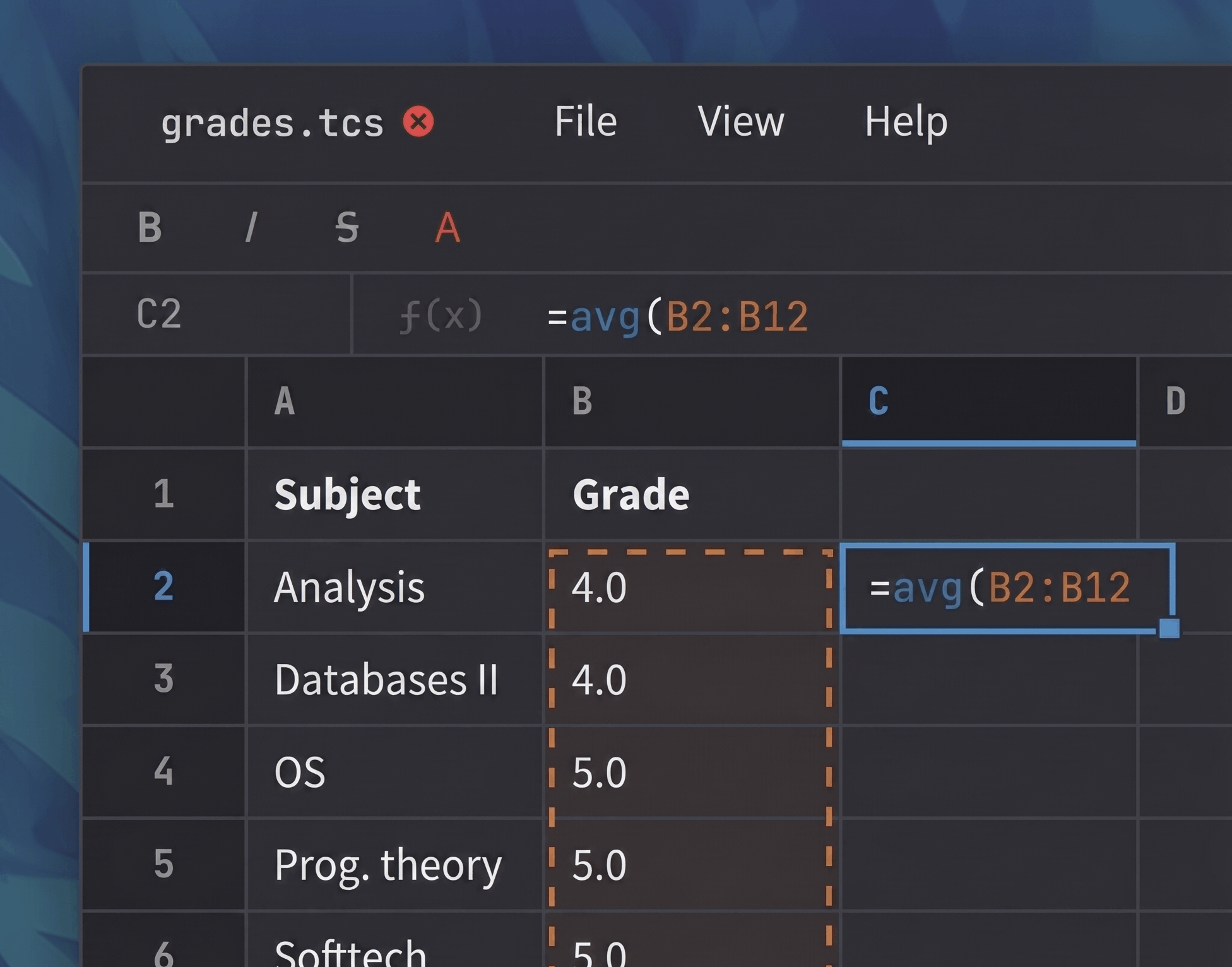
Task: Click the fill handle of cell C2
Action: pyautogui.click(x=1170, y=629)
